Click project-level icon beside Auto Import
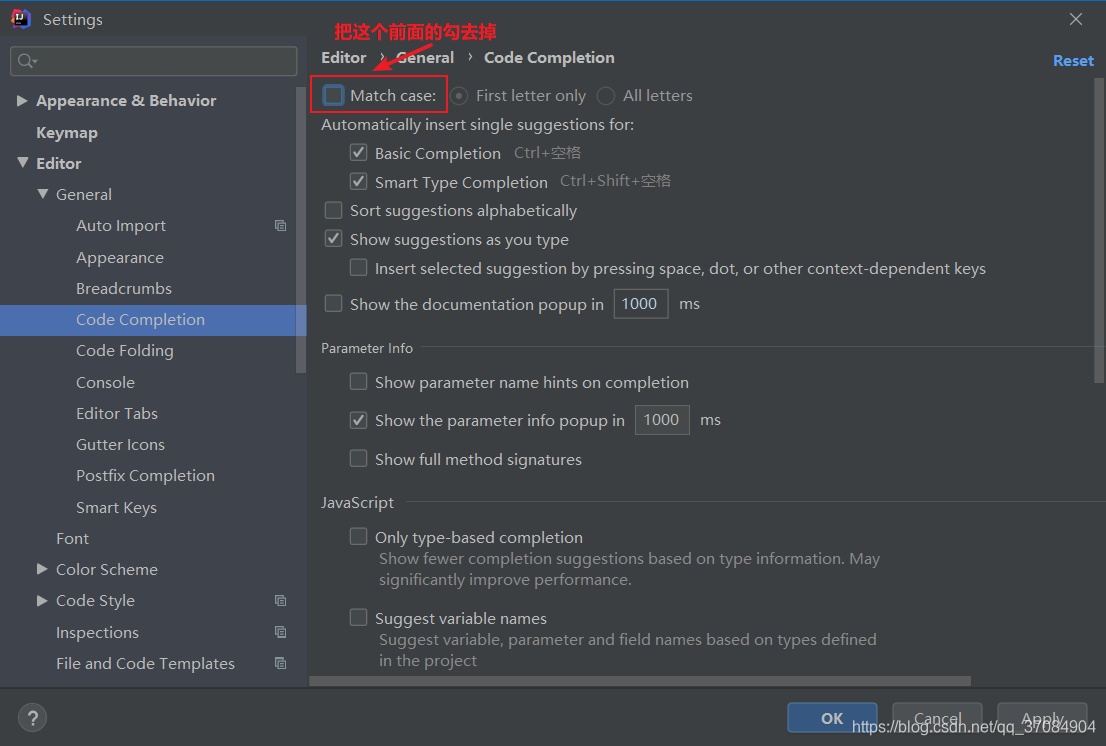The image size is (1106, 746). [x=281, y=226]
